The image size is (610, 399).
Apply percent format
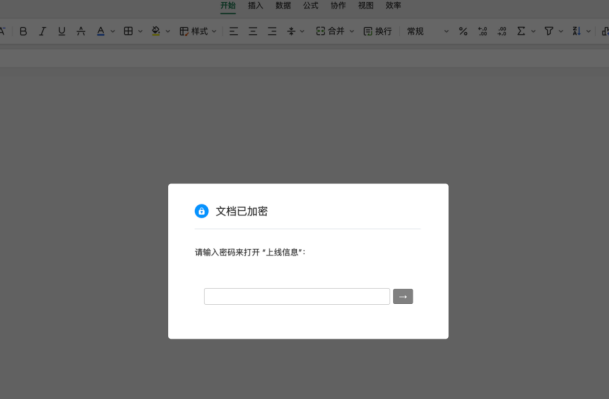pos(463,32)
